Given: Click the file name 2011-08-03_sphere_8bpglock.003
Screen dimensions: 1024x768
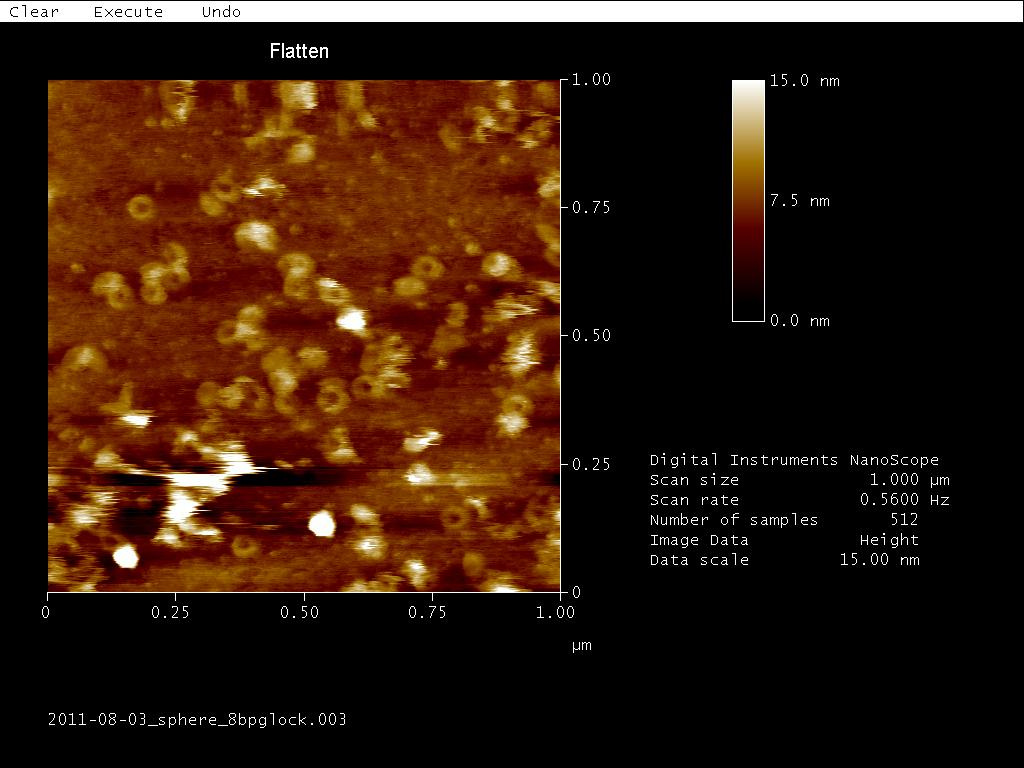Looking at the screenshot, I should tap(197, 719).
